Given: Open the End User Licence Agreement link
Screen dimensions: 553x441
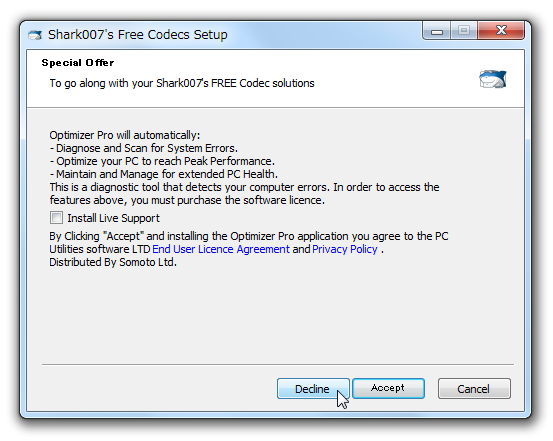Looking at the screenshot, I should 221,249.
